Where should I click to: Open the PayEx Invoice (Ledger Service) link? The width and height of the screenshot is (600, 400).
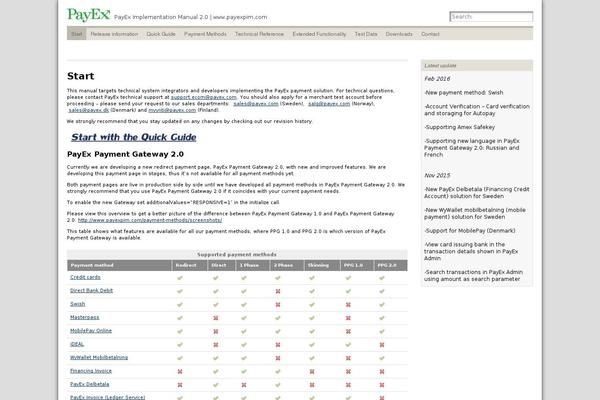point(108,397)
